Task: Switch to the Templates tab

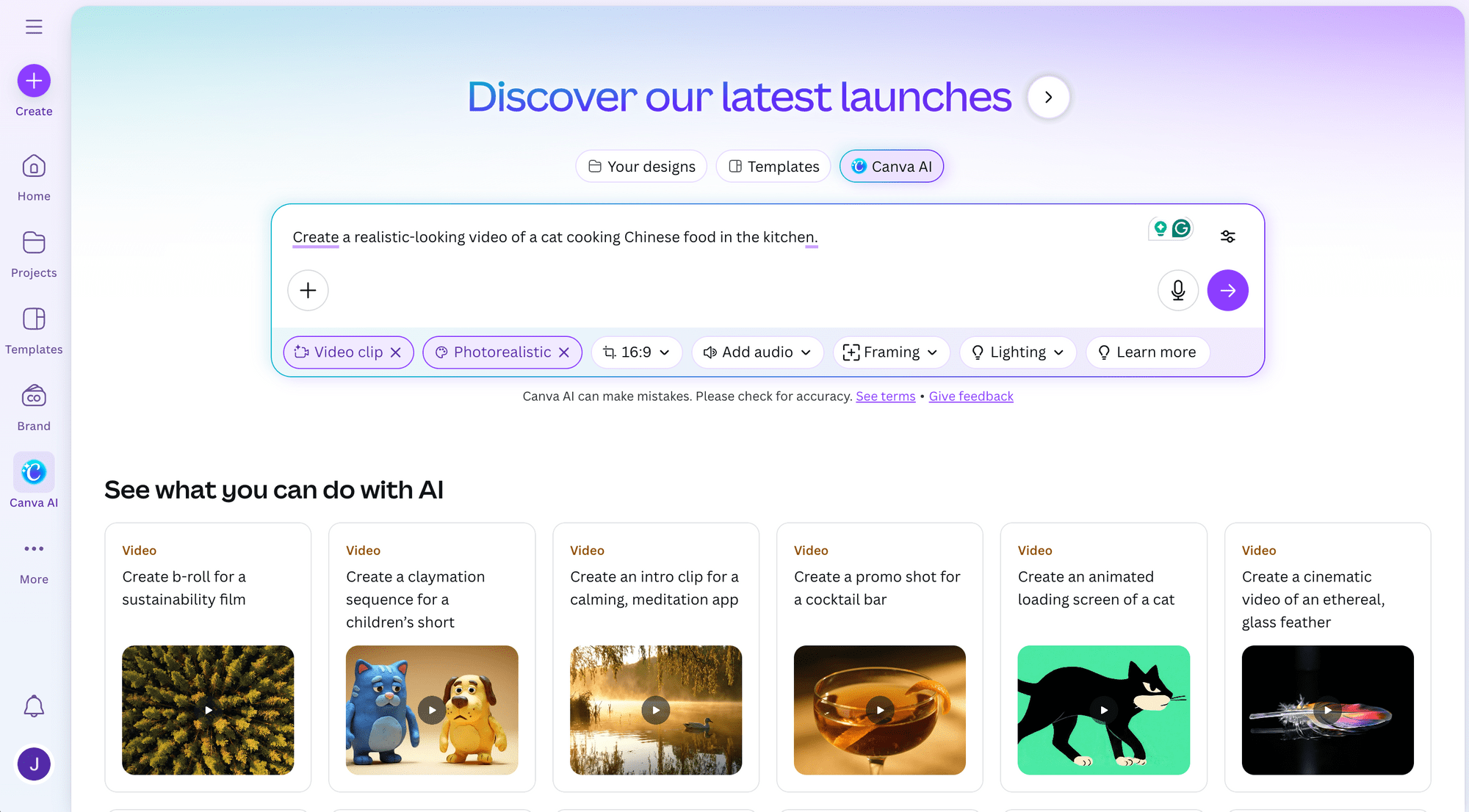Action: point(773,166)
